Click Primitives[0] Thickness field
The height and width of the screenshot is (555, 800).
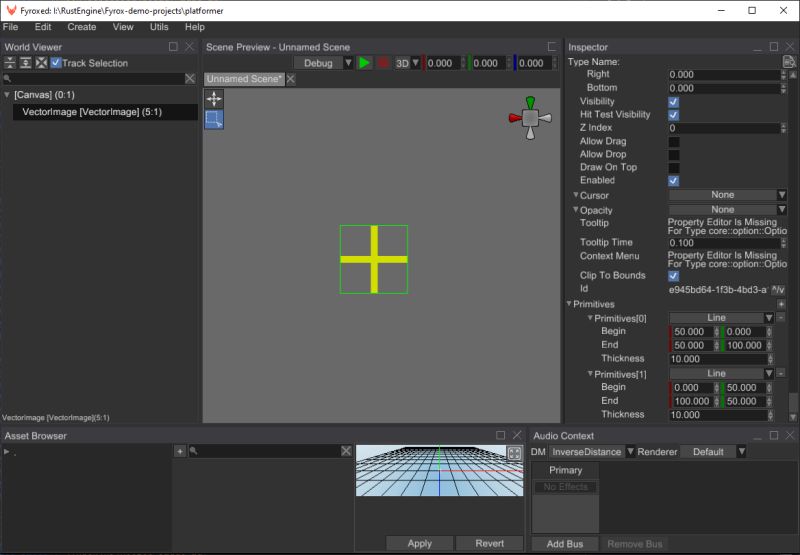[x=718, y=359]
